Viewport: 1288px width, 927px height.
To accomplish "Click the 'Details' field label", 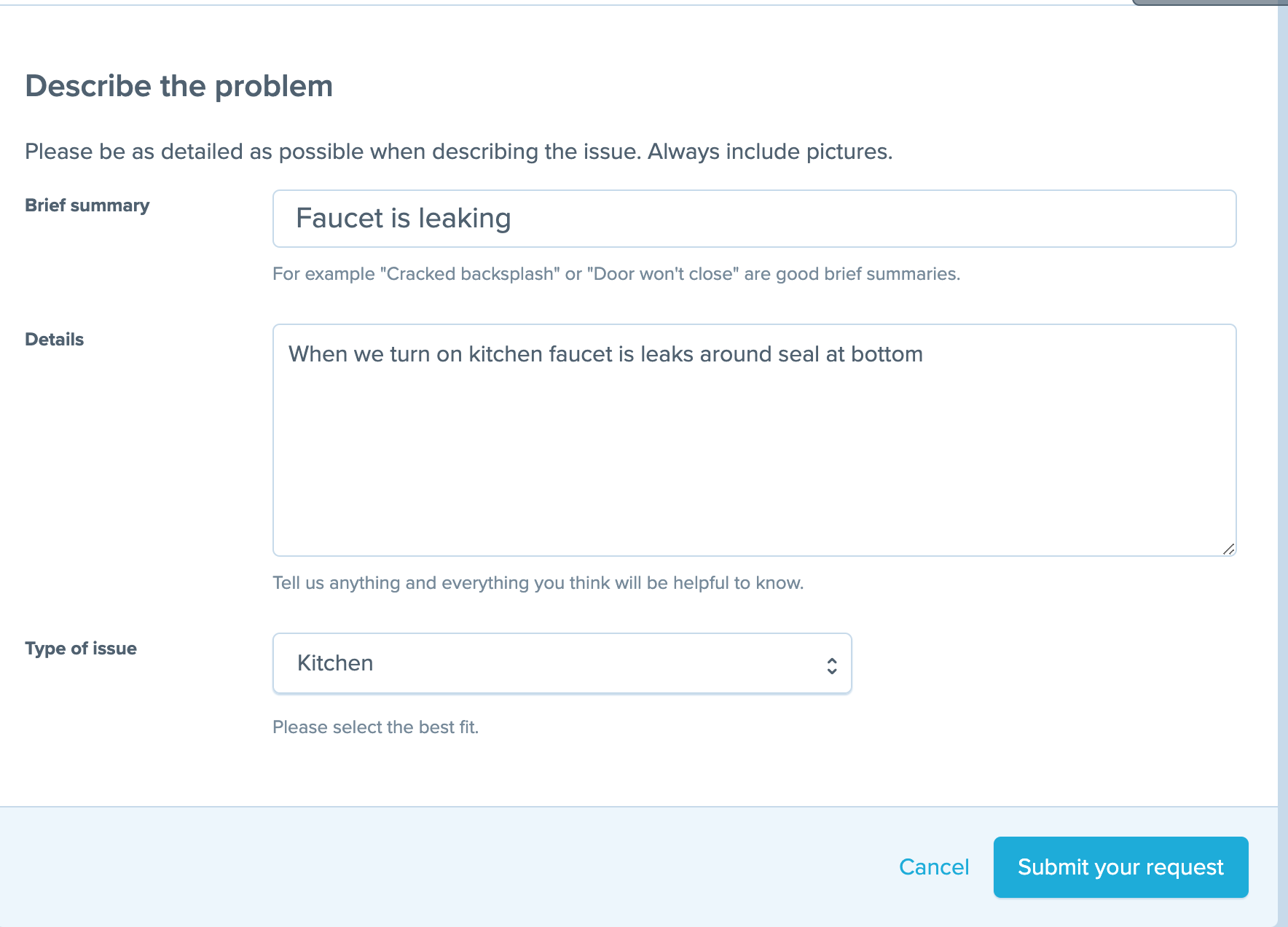I will (55, 340).
